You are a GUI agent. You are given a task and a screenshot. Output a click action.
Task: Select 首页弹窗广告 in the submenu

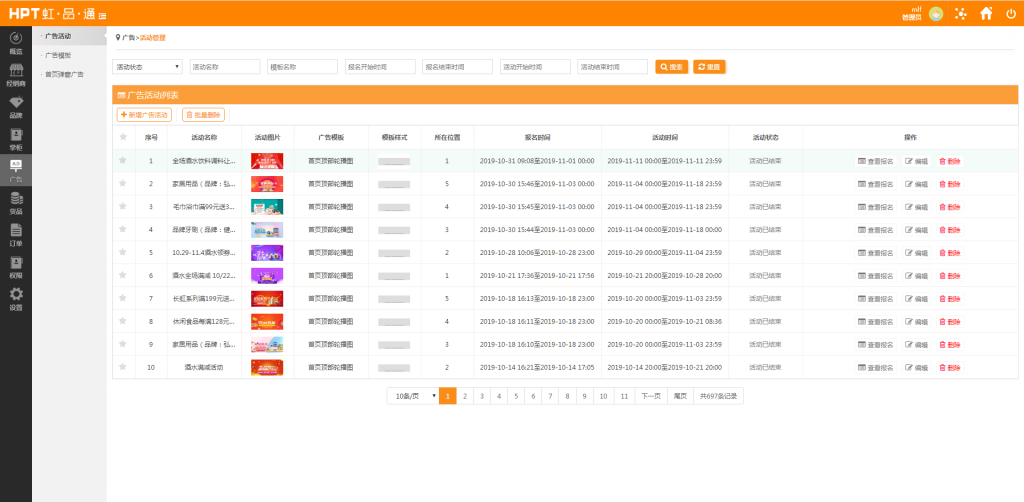(x=65, y=74)
